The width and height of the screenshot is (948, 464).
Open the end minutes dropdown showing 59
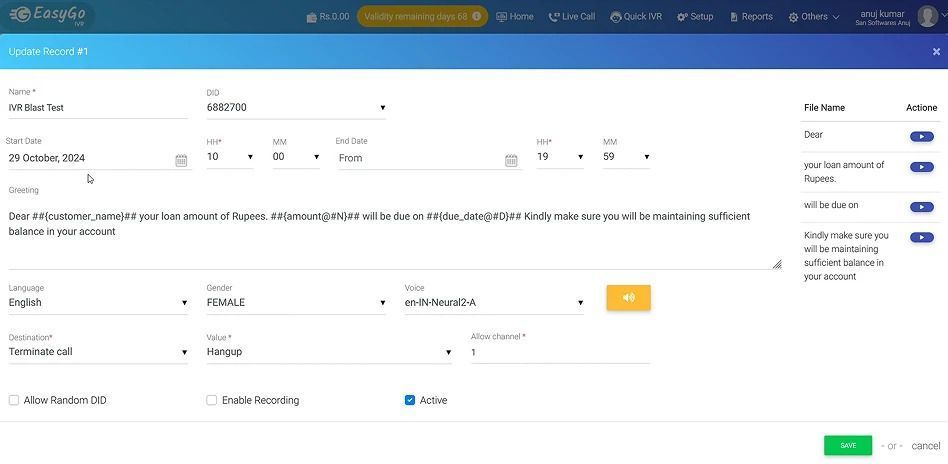point(626,157)
